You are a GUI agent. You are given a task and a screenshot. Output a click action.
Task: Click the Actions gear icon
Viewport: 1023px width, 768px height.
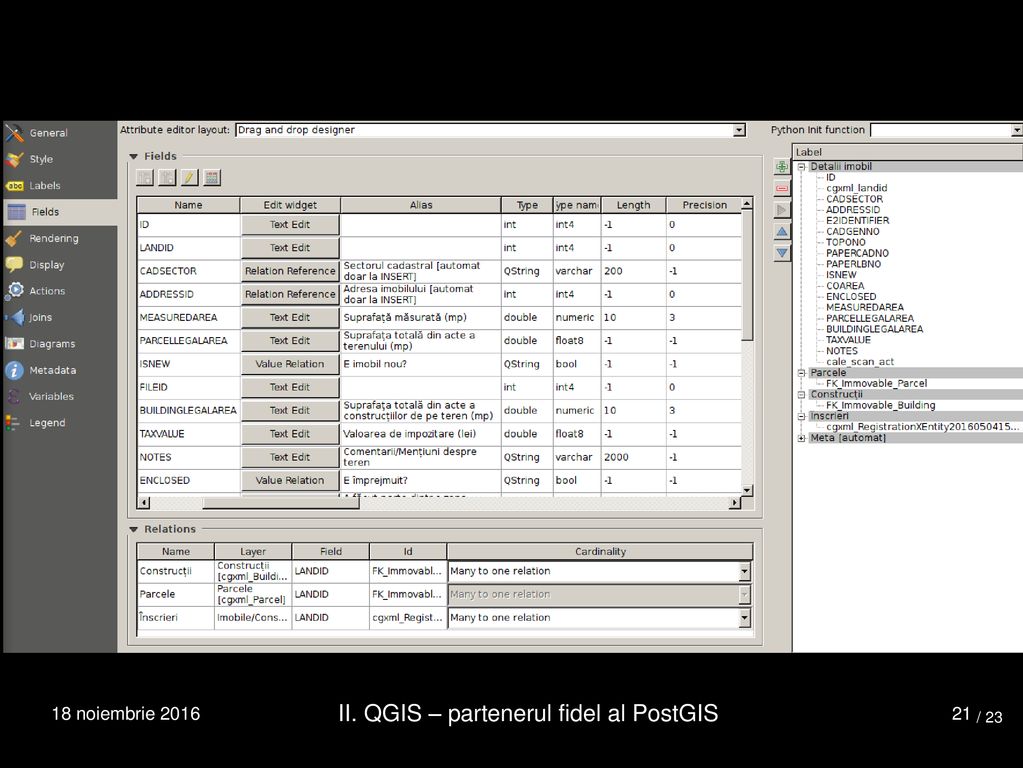point(14,291)
